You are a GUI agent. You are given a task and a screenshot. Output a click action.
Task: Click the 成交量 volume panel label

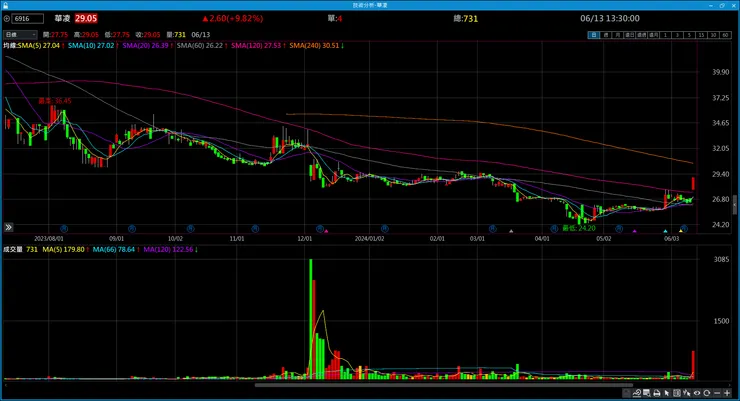click(13, 249)
